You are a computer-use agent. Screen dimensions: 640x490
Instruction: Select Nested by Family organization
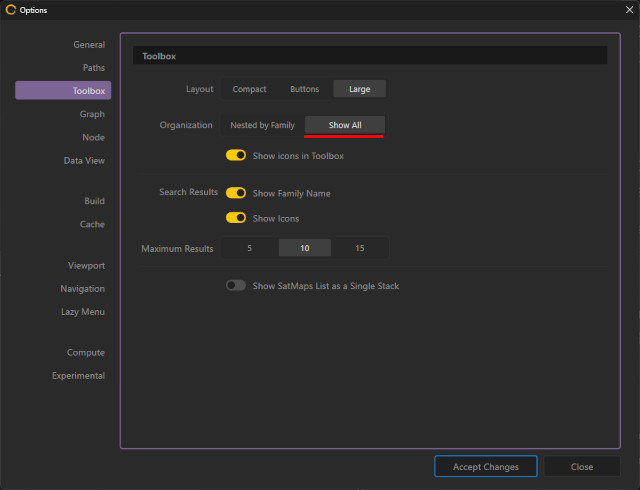coord(262,125)
